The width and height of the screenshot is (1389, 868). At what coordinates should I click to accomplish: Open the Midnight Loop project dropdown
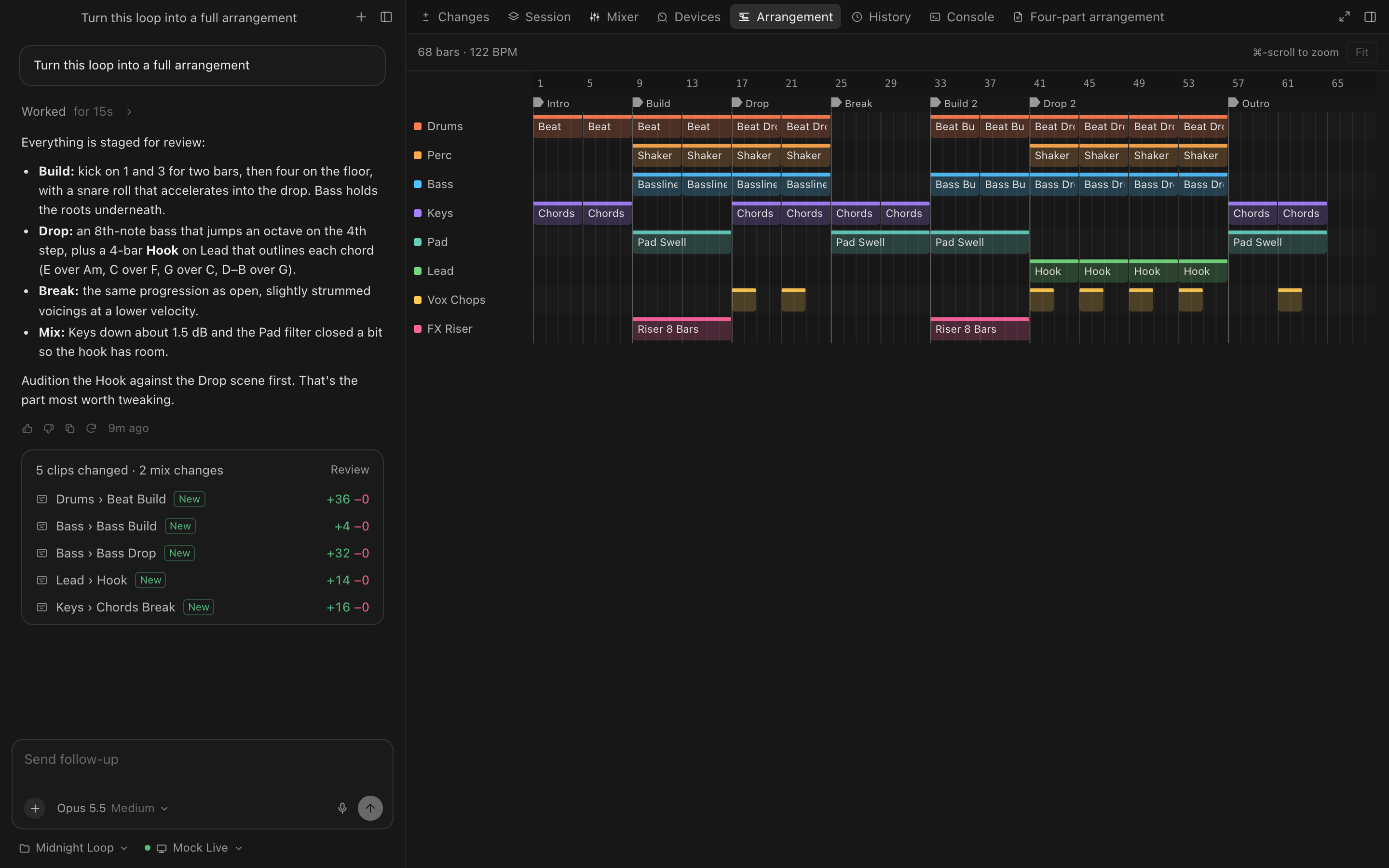(73, 848)
